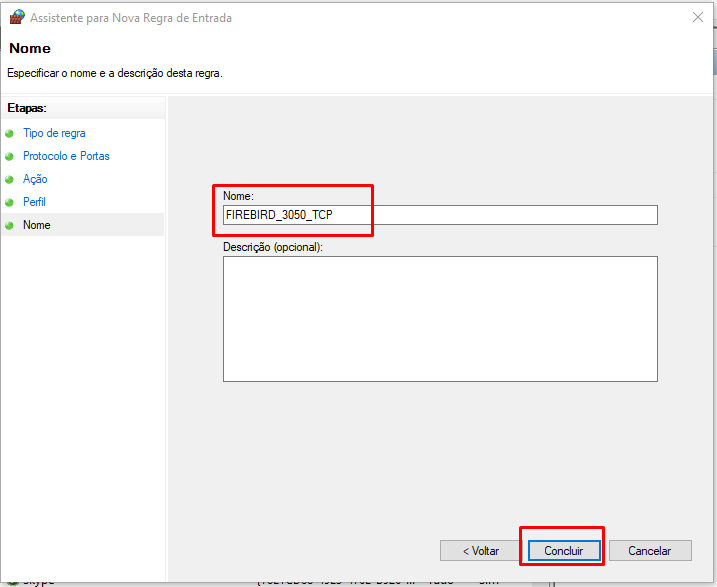The width and height of the screenshot is (717, 587).
Task: Click the 'Etapas:' sidebar header
Action: point(28,107)
